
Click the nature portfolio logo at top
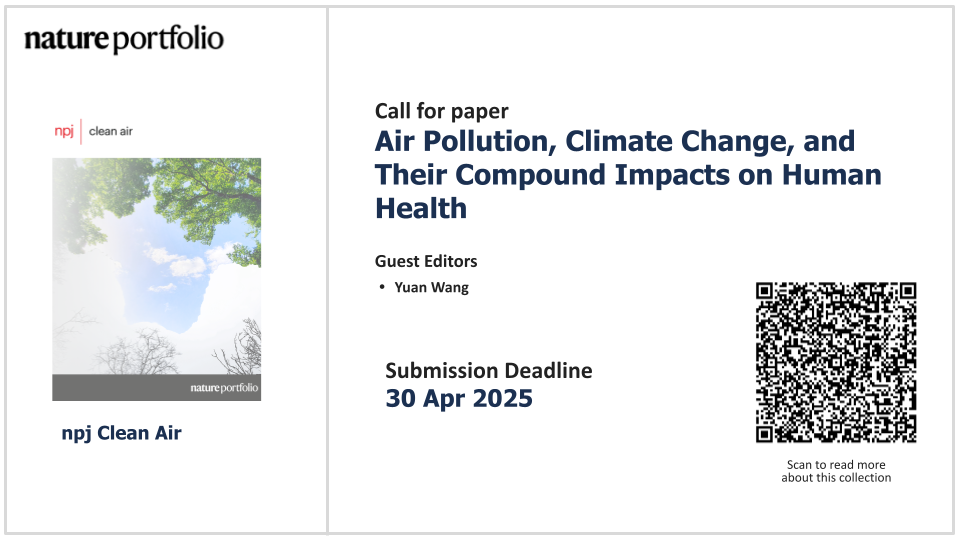tap(124, 39)
